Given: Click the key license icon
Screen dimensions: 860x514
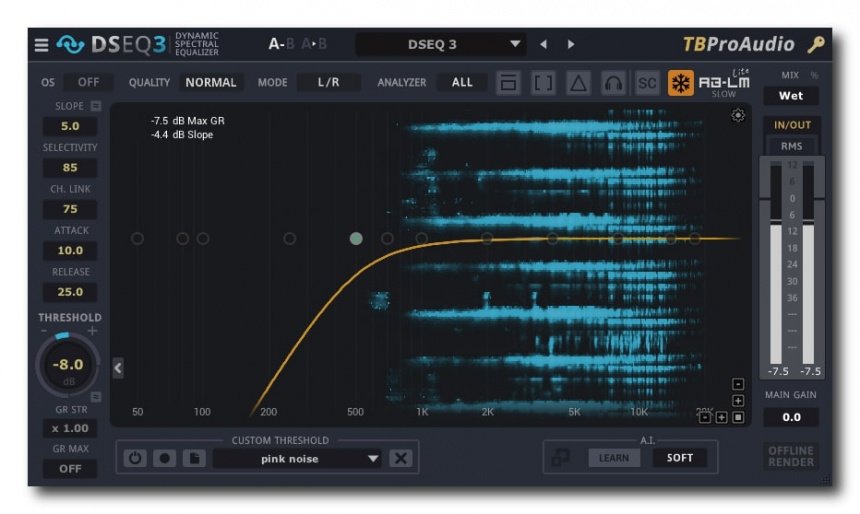Looking at the screenshot, I should [x=816, y=44].
